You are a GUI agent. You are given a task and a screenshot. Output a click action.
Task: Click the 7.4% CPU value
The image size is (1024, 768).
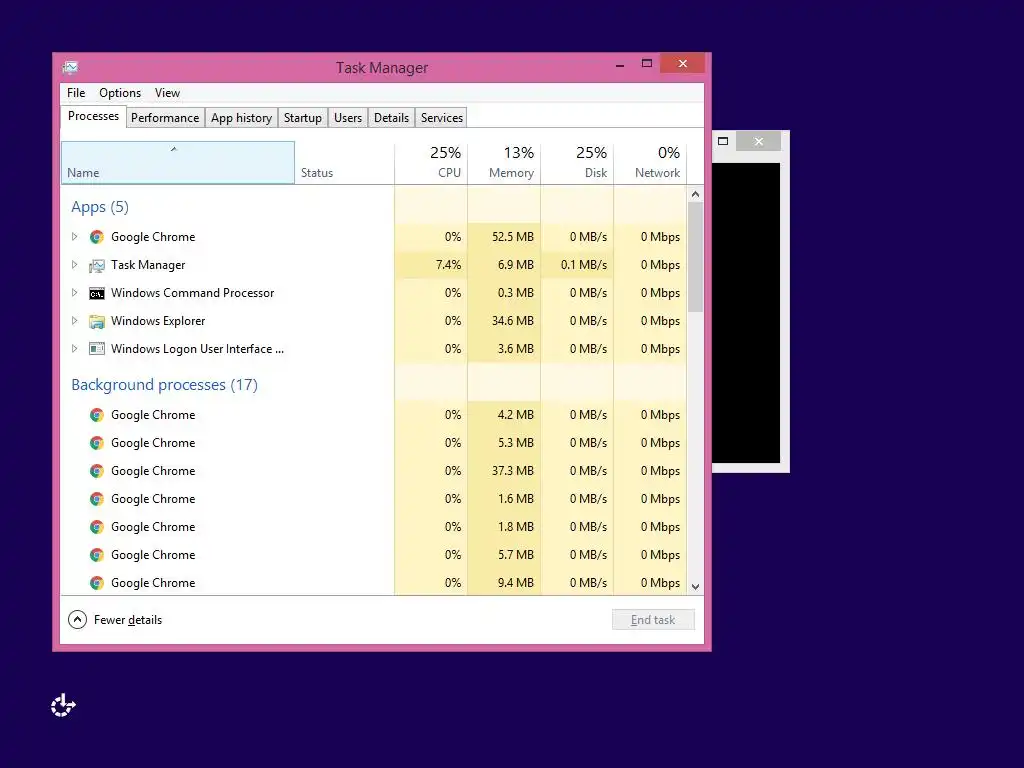click(448, 265)
